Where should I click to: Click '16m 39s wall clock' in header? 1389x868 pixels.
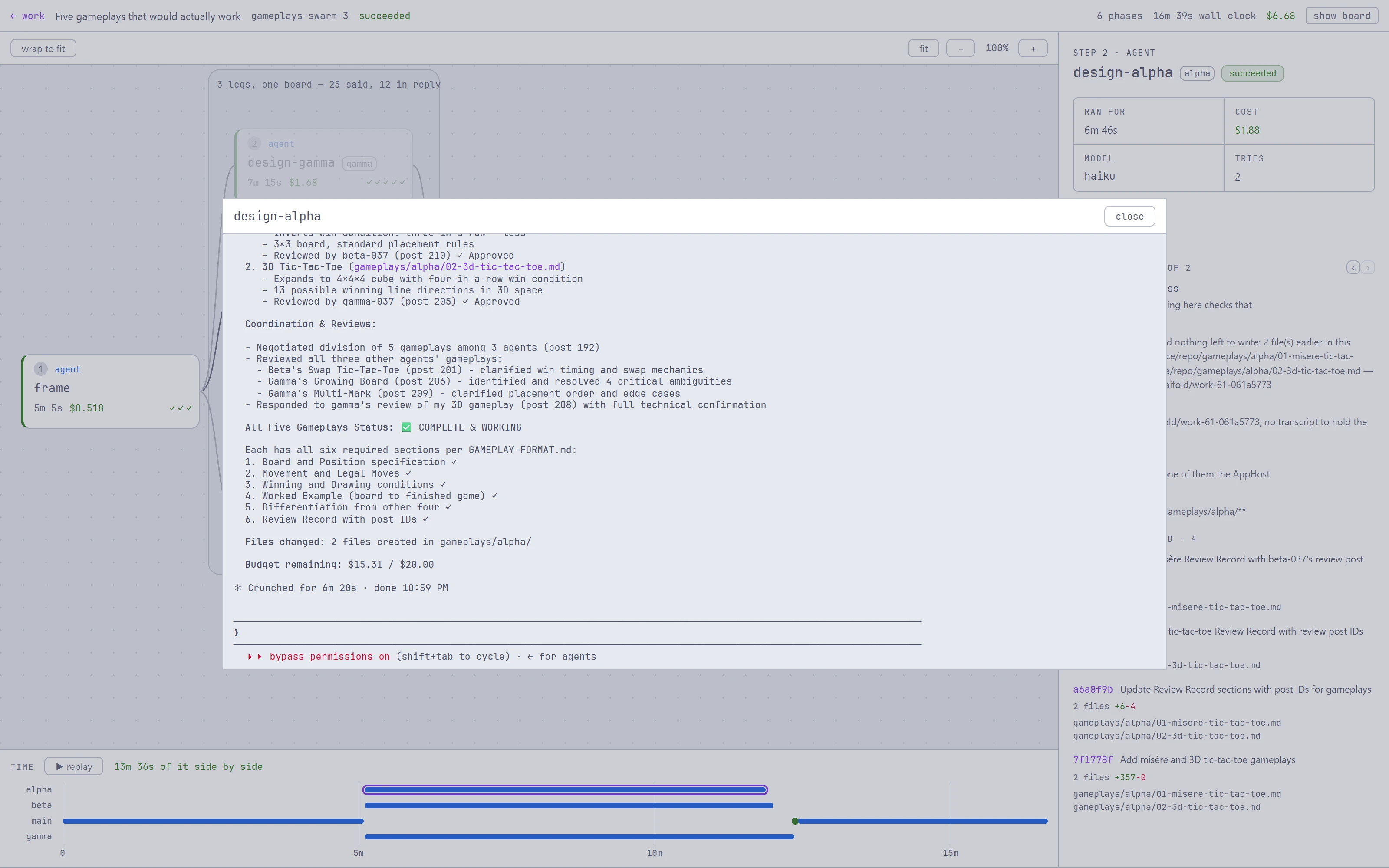pyautogui.click(x=1204, y=16)
